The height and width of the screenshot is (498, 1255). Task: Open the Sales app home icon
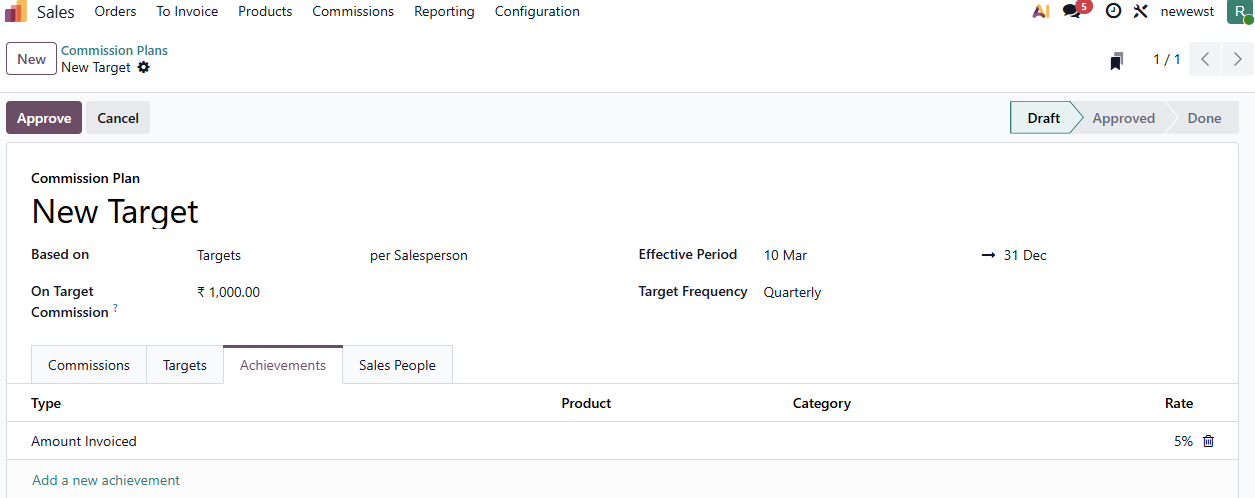point(16,12)
